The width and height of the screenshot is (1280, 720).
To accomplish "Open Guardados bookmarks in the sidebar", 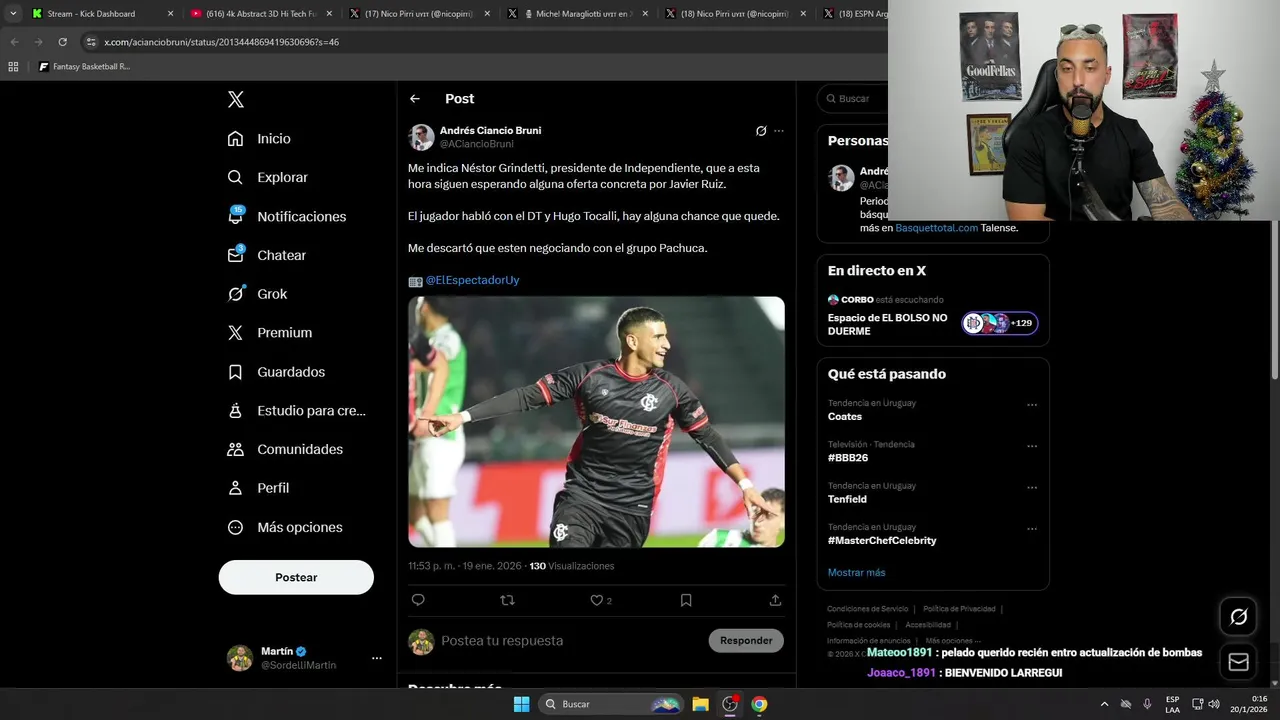I will pos(276,372).
